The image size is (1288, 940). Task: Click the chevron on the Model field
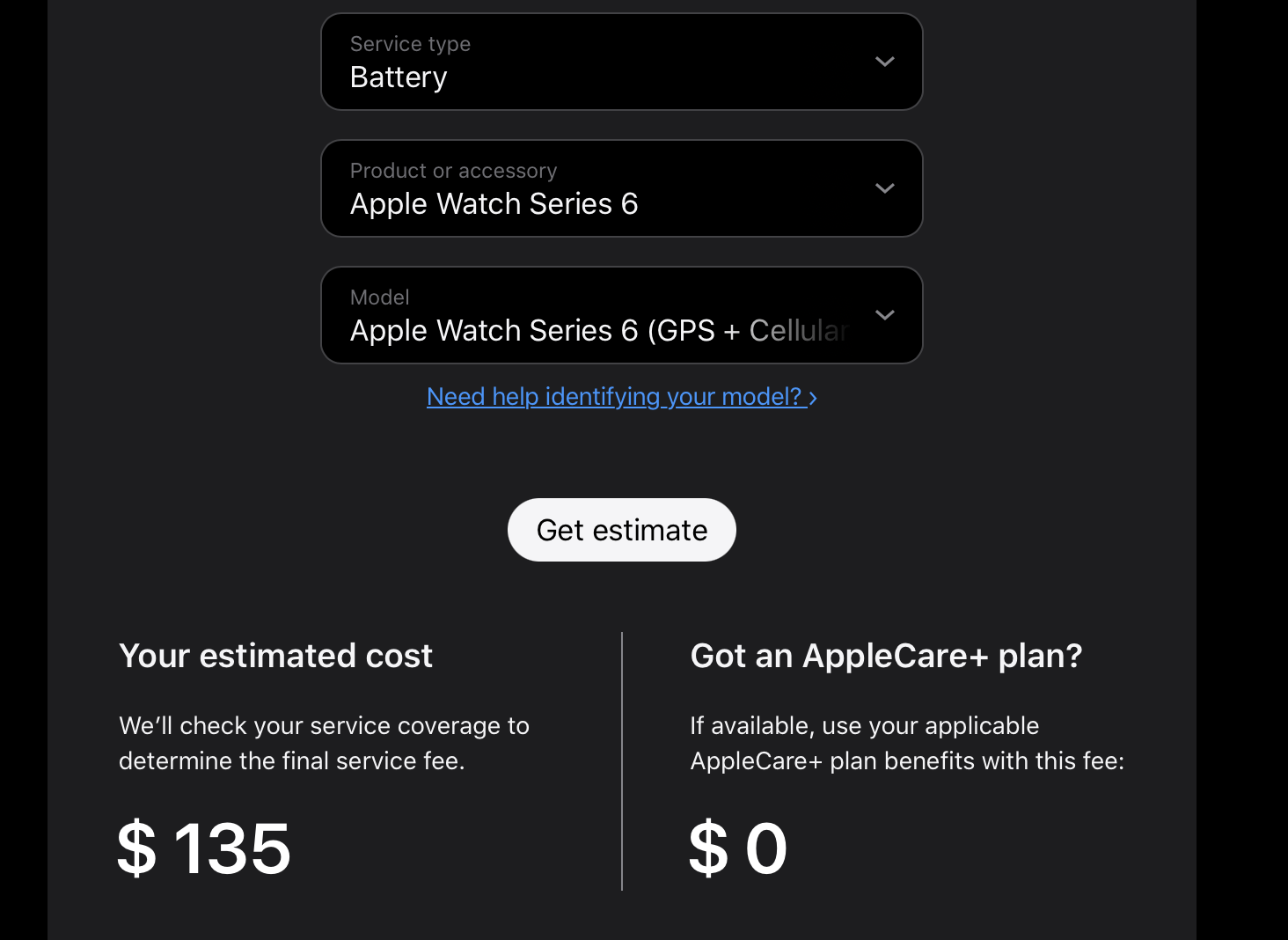tap(885, 315)
